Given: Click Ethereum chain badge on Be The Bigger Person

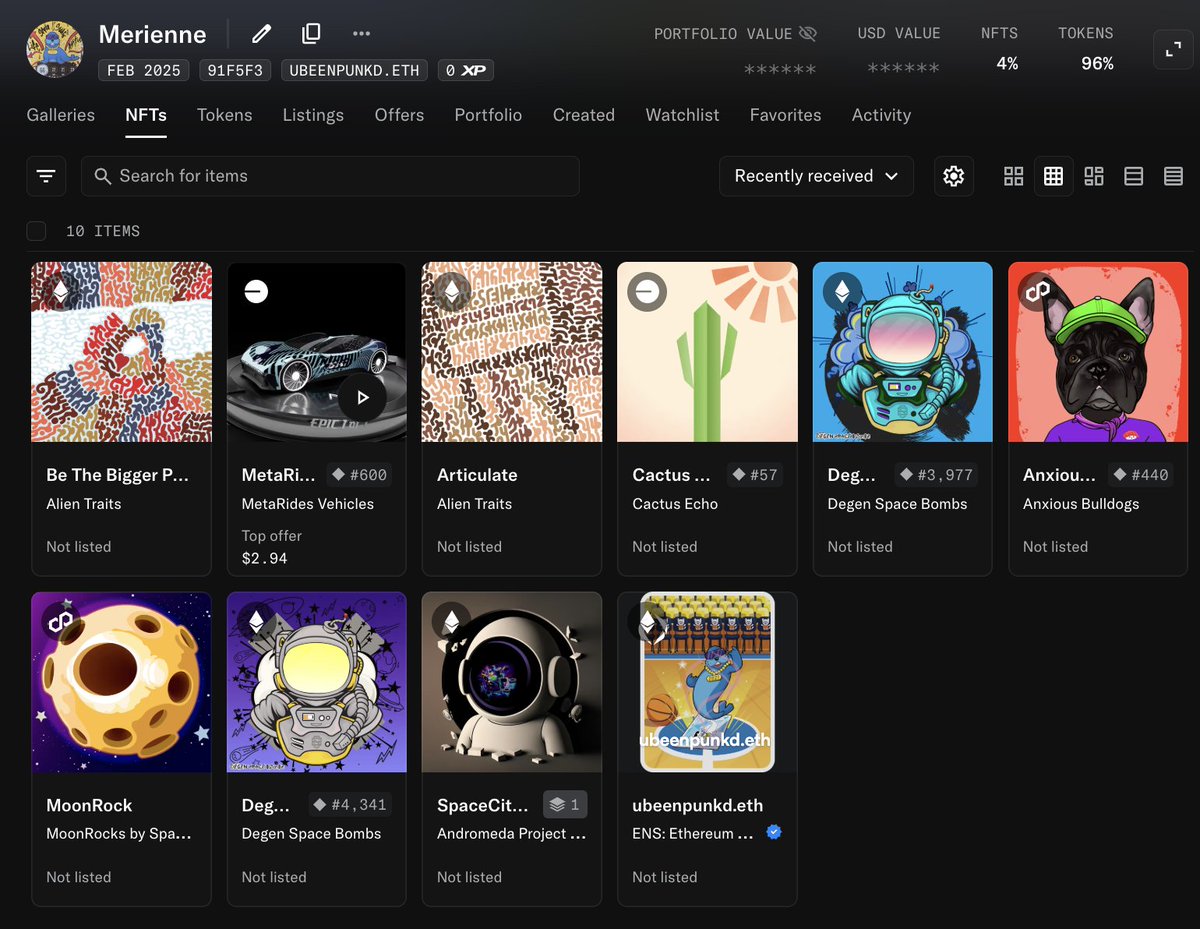Looking at the screenshot, I should (60, 291).
